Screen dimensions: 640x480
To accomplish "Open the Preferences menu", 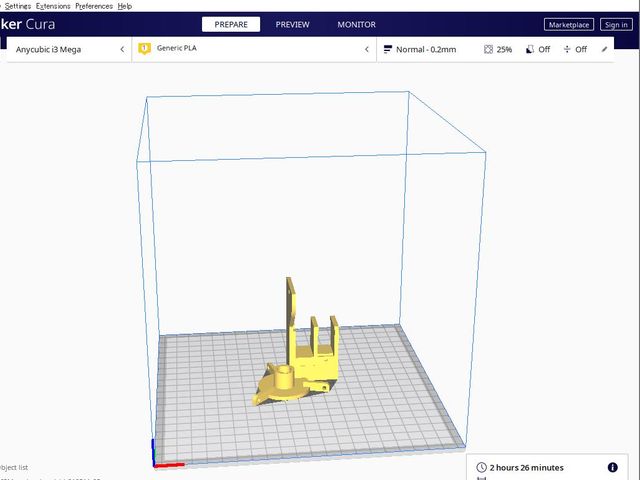I will pyautogui.click(x=94, y=6).
